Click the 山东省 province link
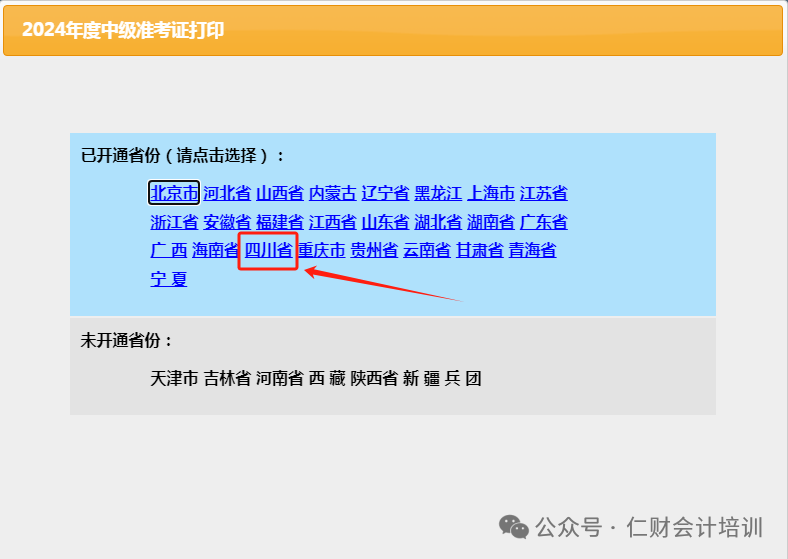Screen dimensions: 788x559 [x=385, y=222]
